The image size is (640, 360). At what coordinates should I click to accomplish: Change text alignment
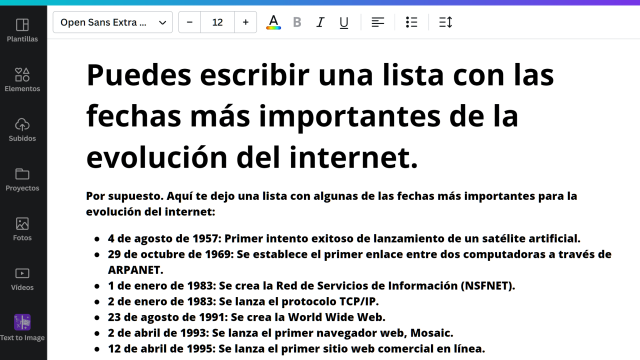click(378, 22)
